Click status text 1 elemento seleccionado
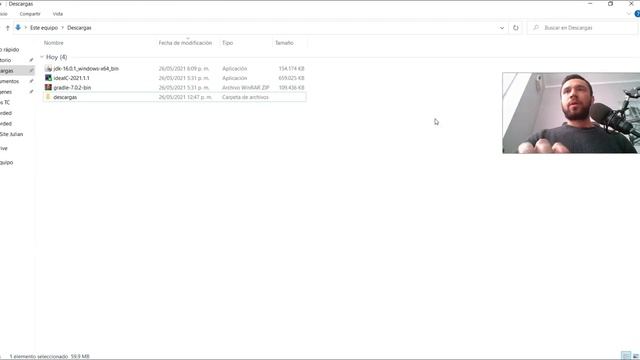This screenshot has height=360, width=640. pyautogui.click(x=39, y=356)
